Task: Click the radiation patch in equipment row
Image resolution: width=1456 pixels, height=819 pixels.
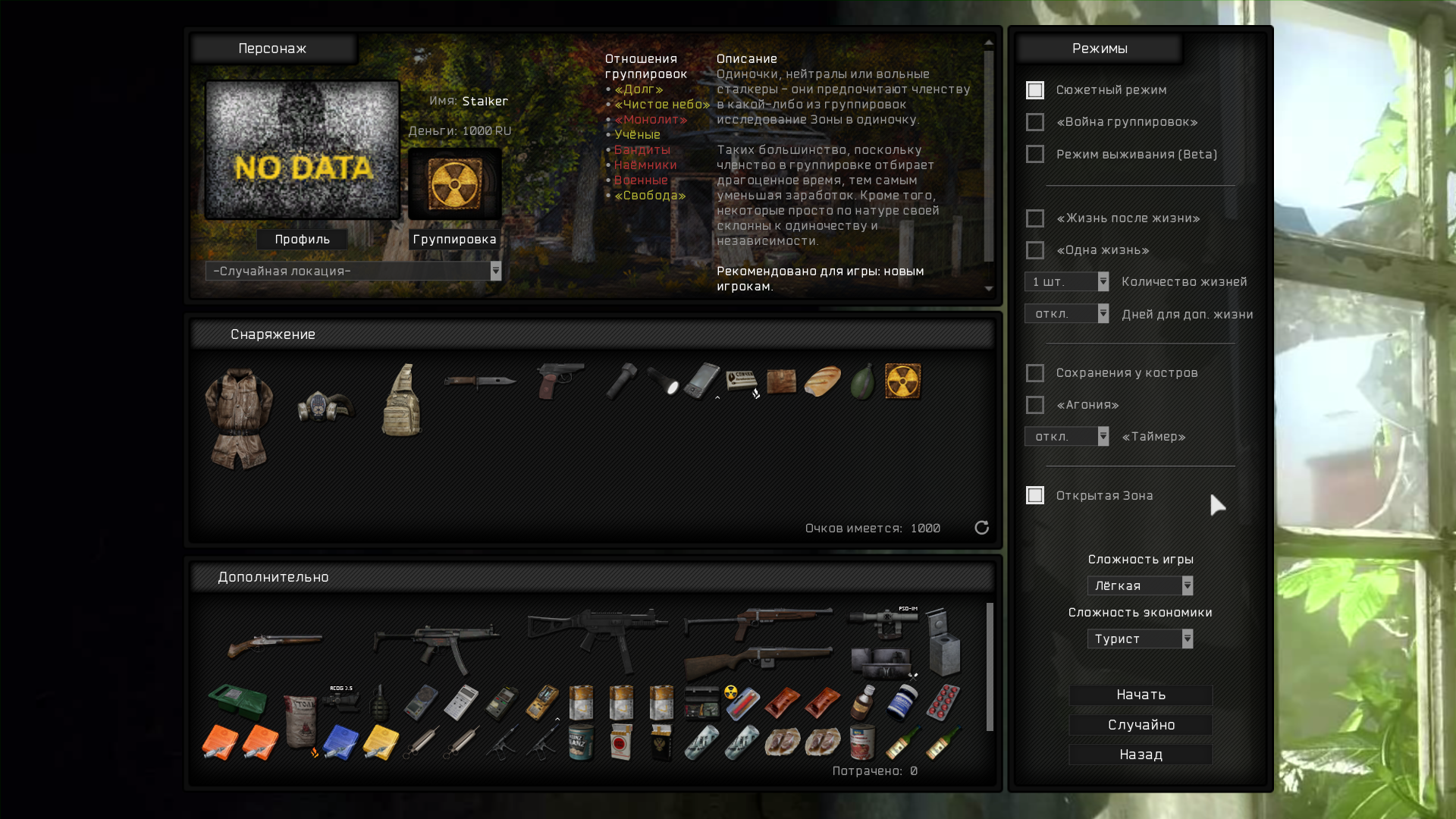Action: (902, 381)
